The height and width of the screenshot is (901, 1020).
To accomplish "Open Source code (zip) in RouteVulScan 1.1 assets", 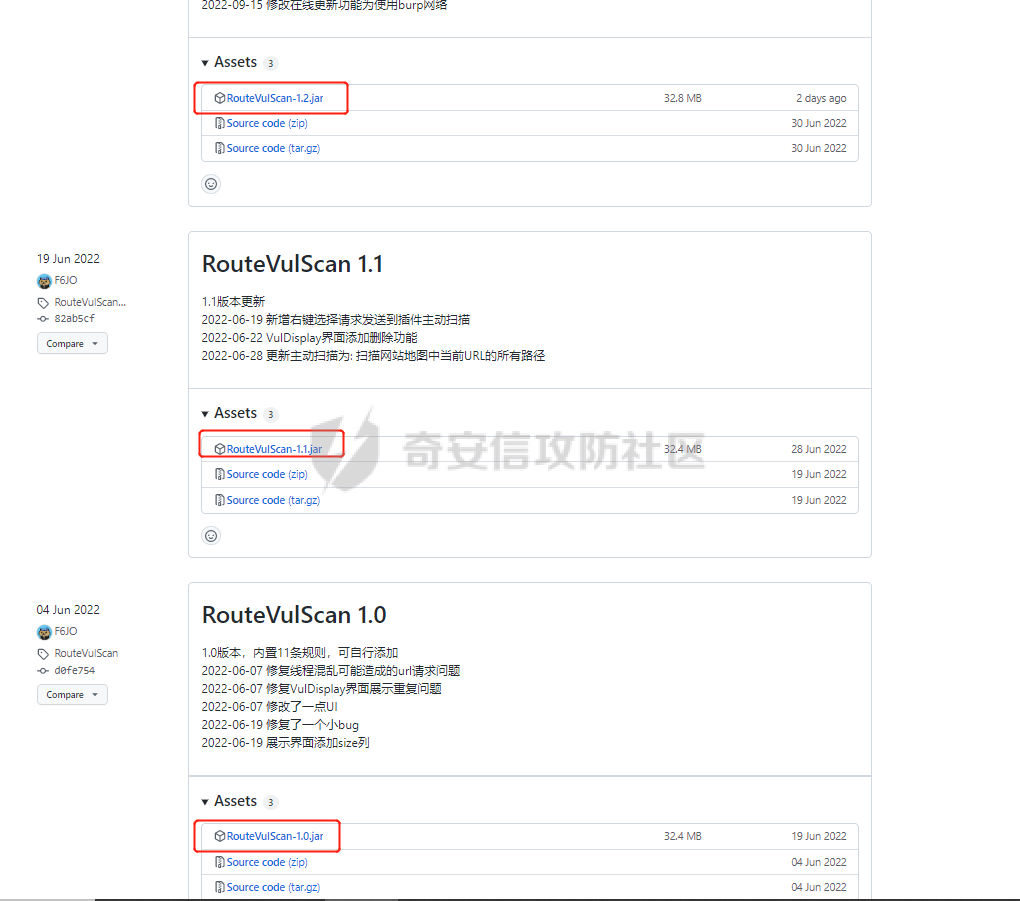I will tap(267, 474).
